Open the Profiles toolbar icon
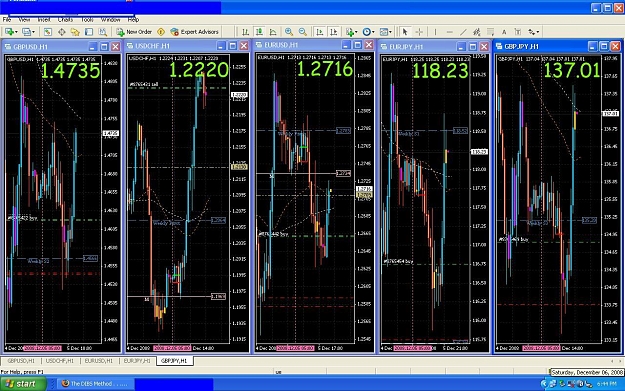 click(26, 32)
